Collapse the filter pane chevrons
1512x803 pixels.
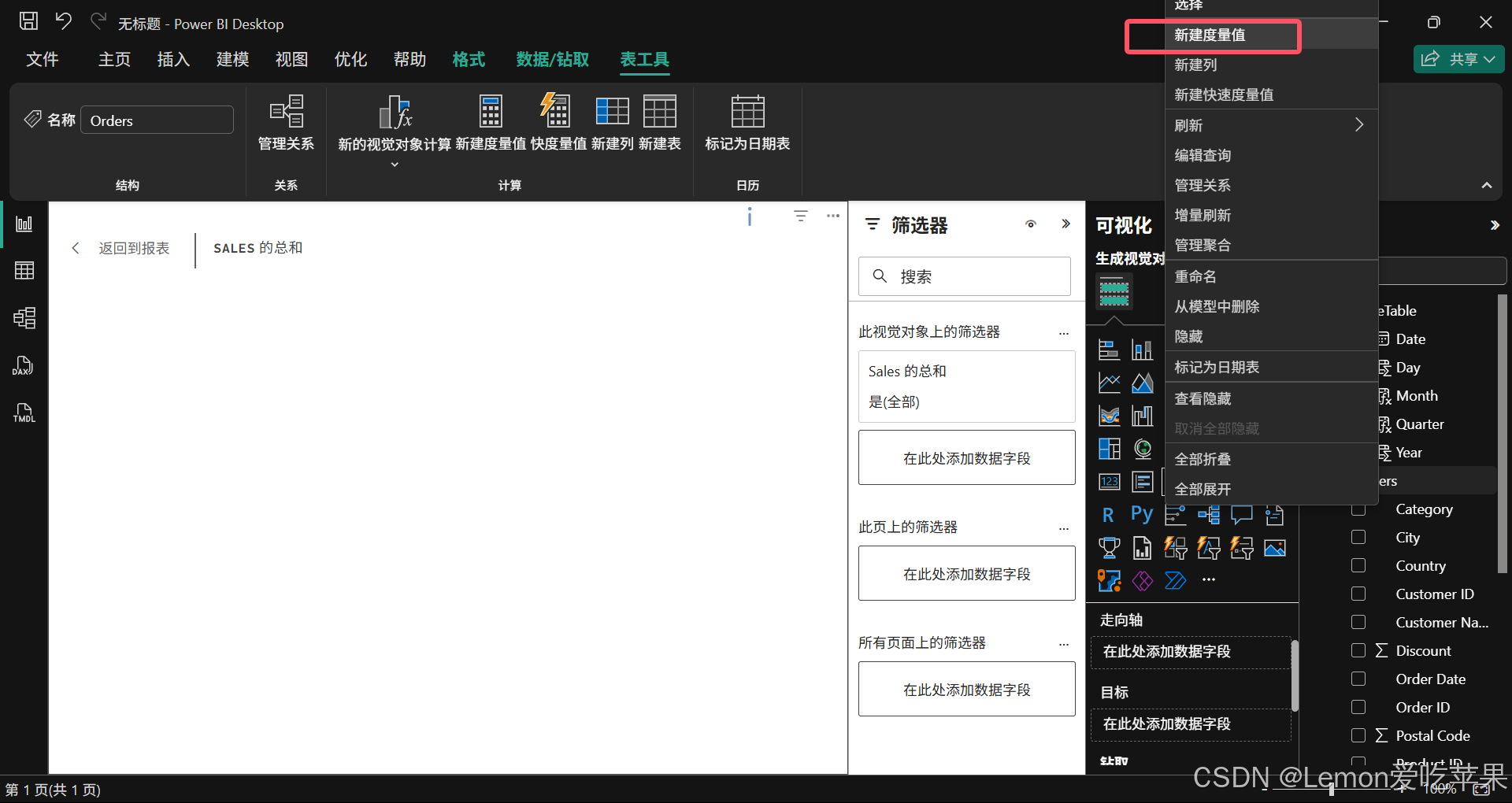coord(1065,224)
